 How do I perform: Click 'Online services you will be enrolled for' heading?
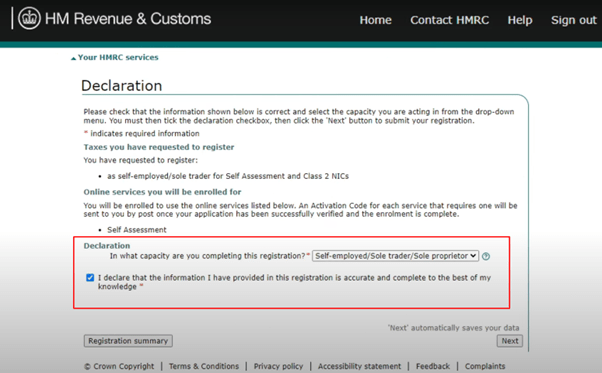pyautogui.click(x=162, y=192)
